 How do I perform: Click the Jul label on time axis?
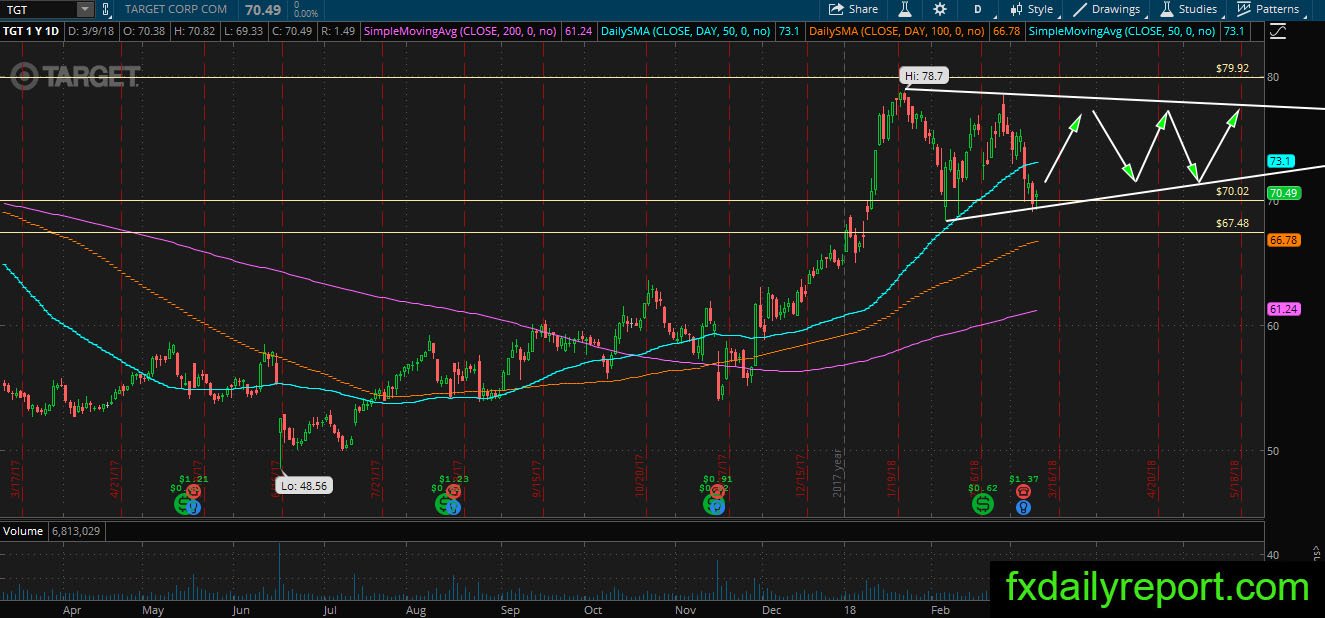[330, 608]
